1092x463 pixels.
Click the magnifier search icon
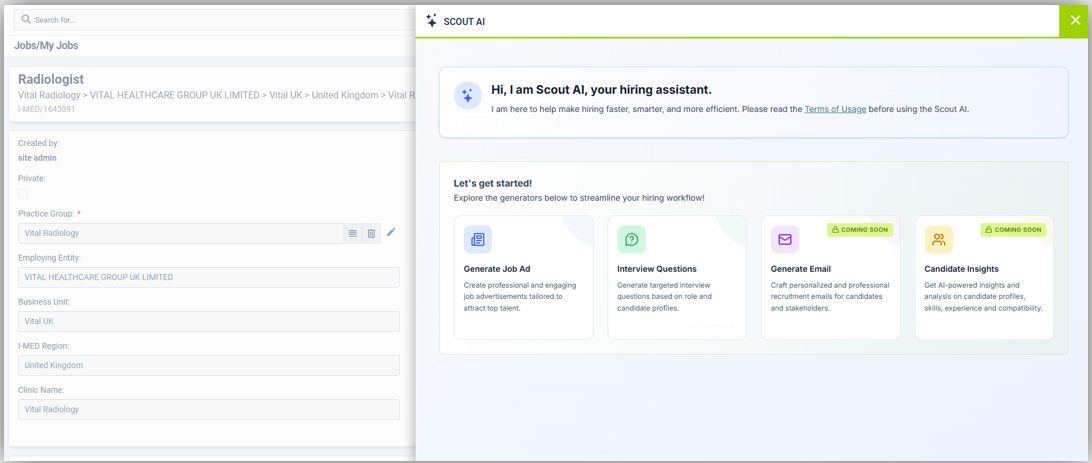[26, 19]
